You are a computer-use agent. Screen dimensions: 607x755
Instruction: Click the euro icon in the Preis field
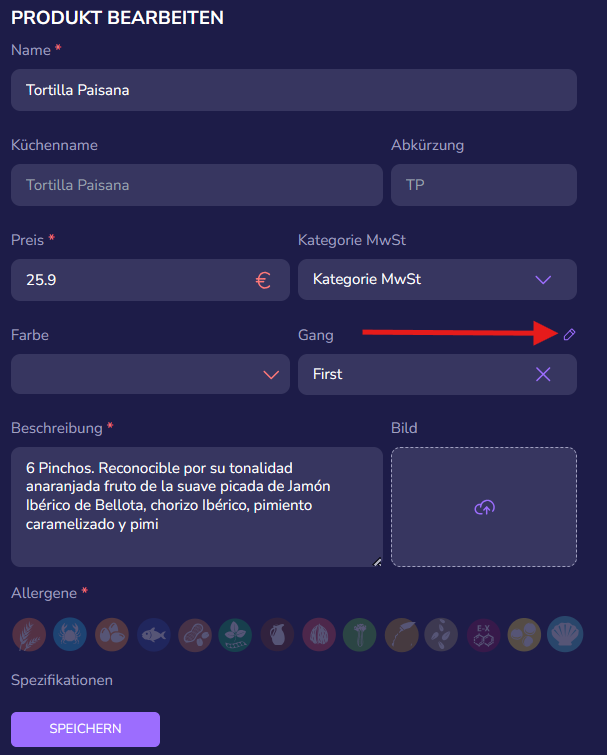pyautogui.click(x=263, y=280)
